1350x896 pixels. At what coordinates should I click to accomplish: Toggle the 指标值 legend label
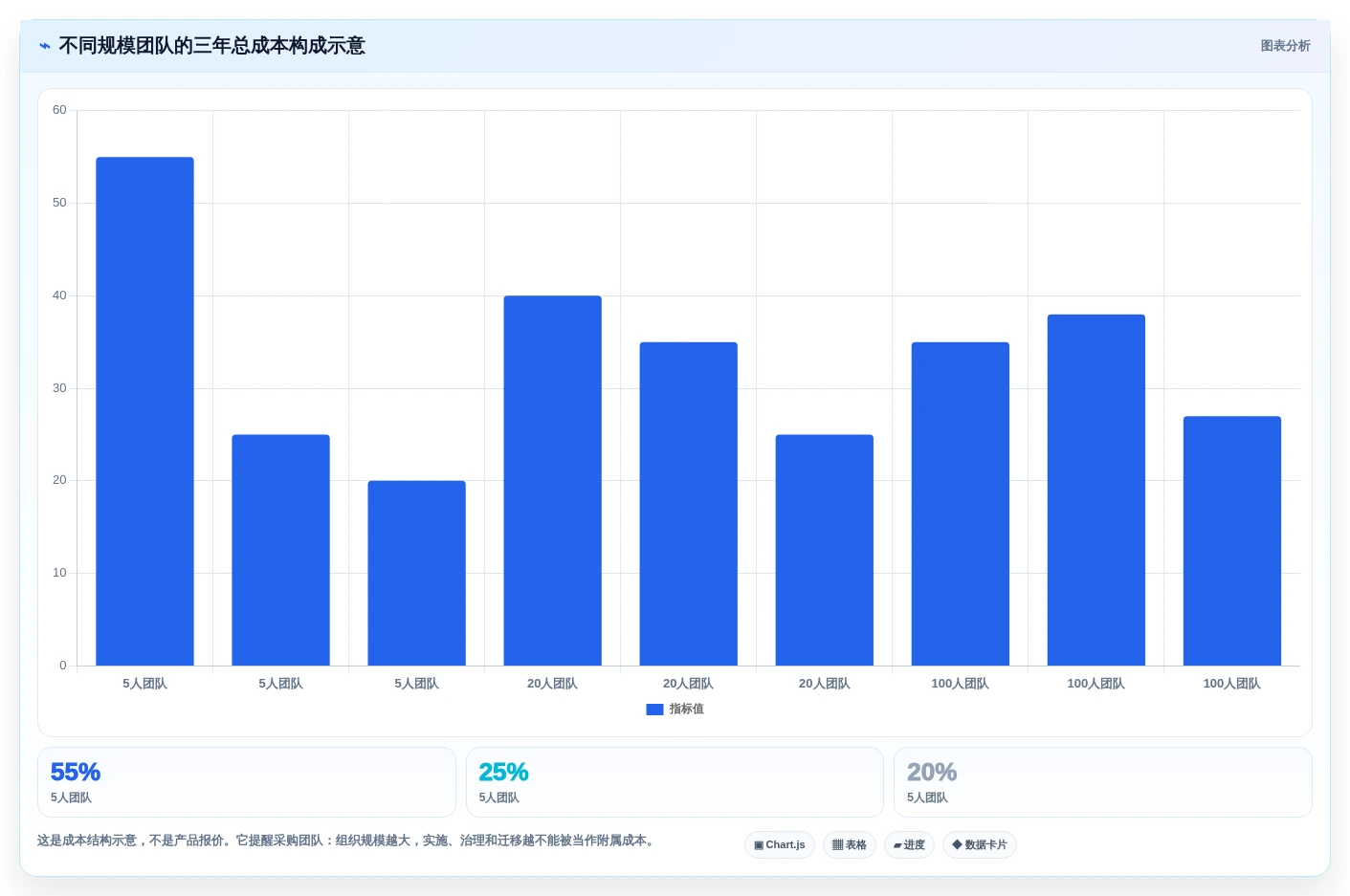coord(687,710)
